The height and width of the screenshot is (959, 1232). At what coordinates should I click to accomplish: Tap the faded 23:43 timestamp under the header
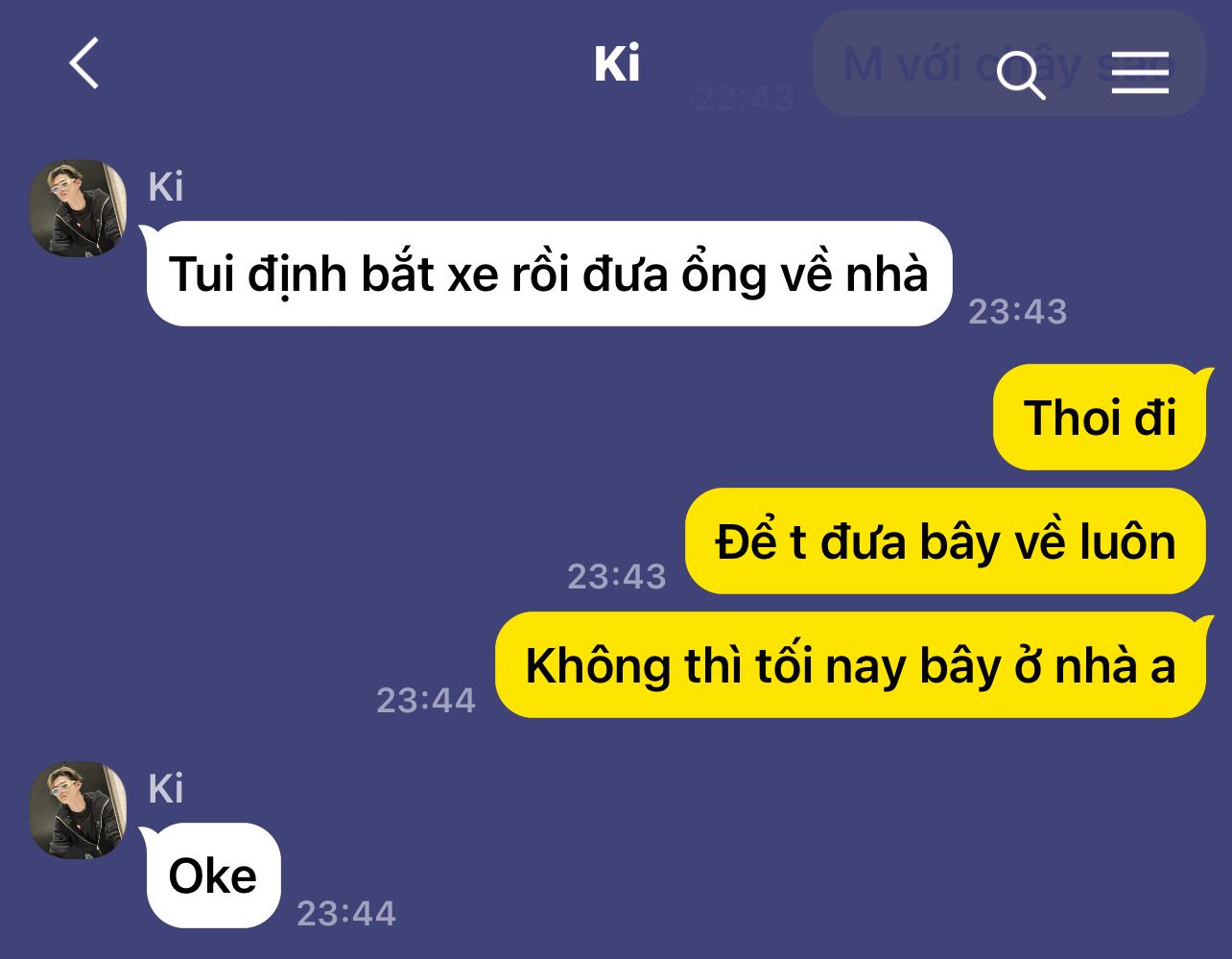pos(745,98)
